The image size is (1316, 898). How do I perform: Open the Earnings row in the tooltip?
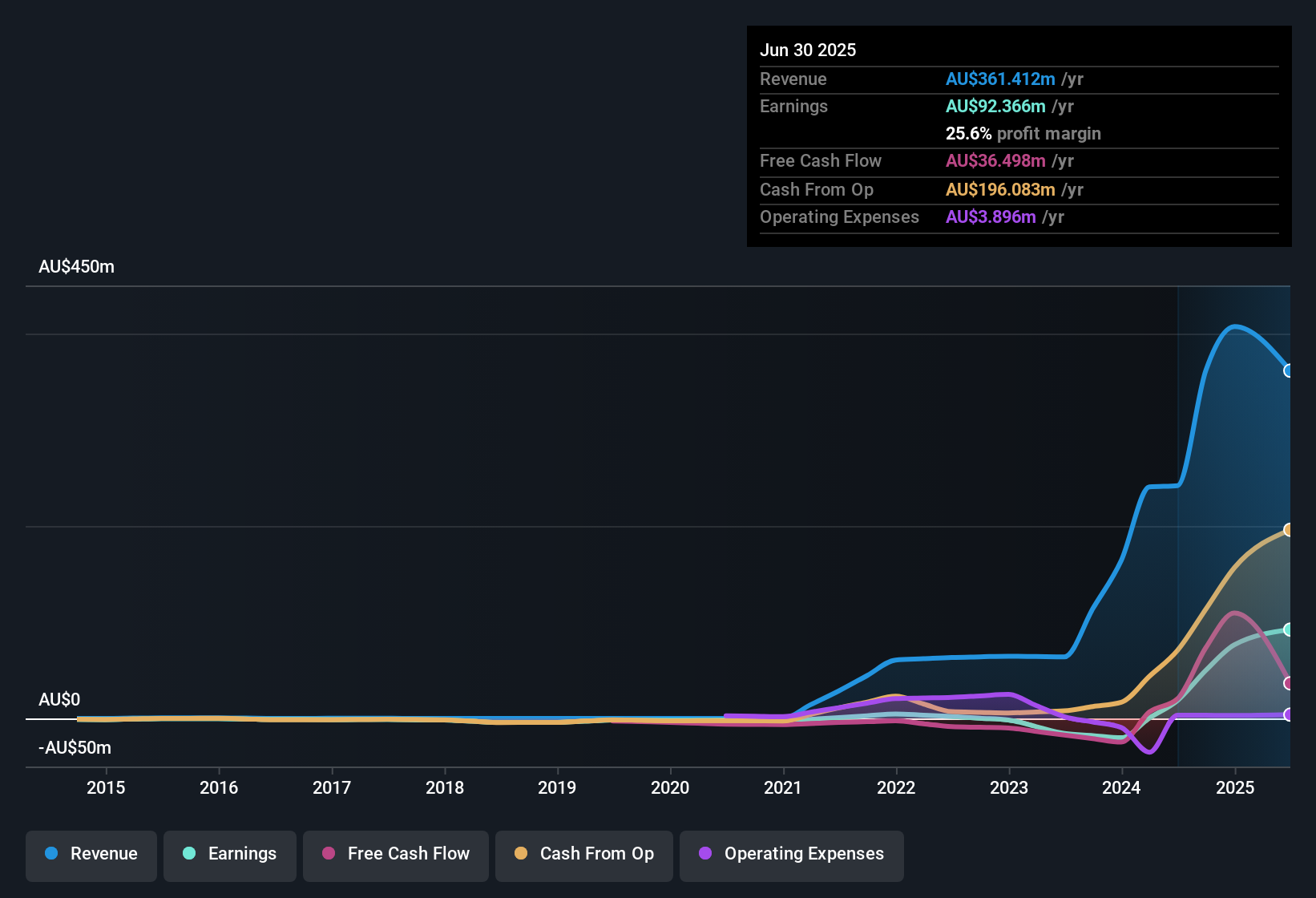pyautogui.click(x=793, y=106)
